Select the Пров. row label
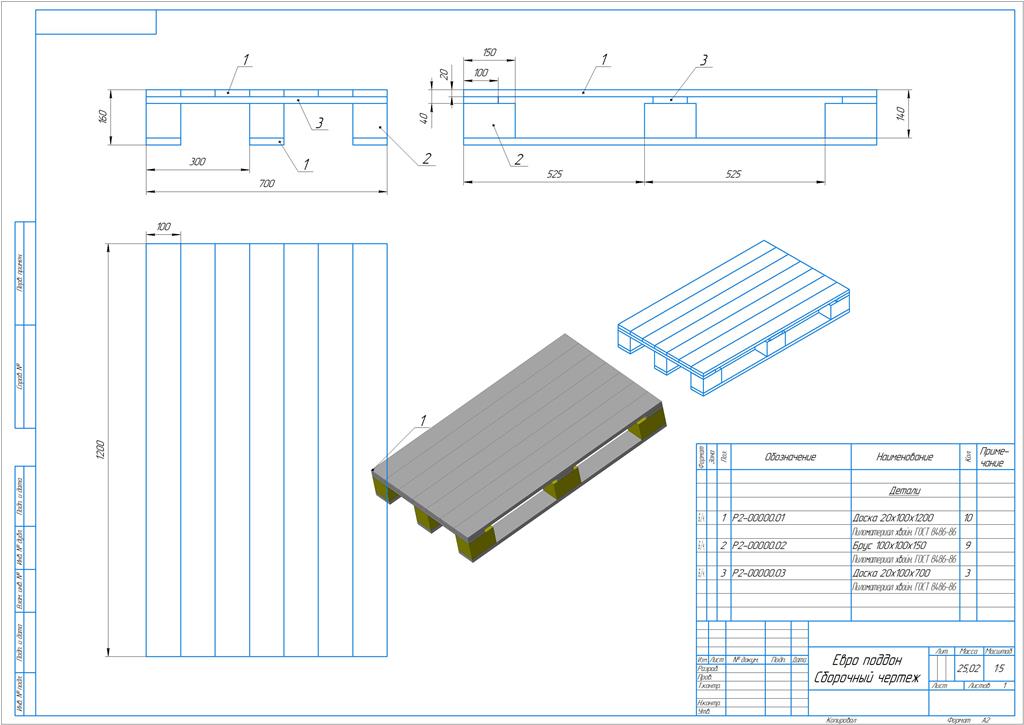This screenshot has width=1024, height=725. (705, 677)
